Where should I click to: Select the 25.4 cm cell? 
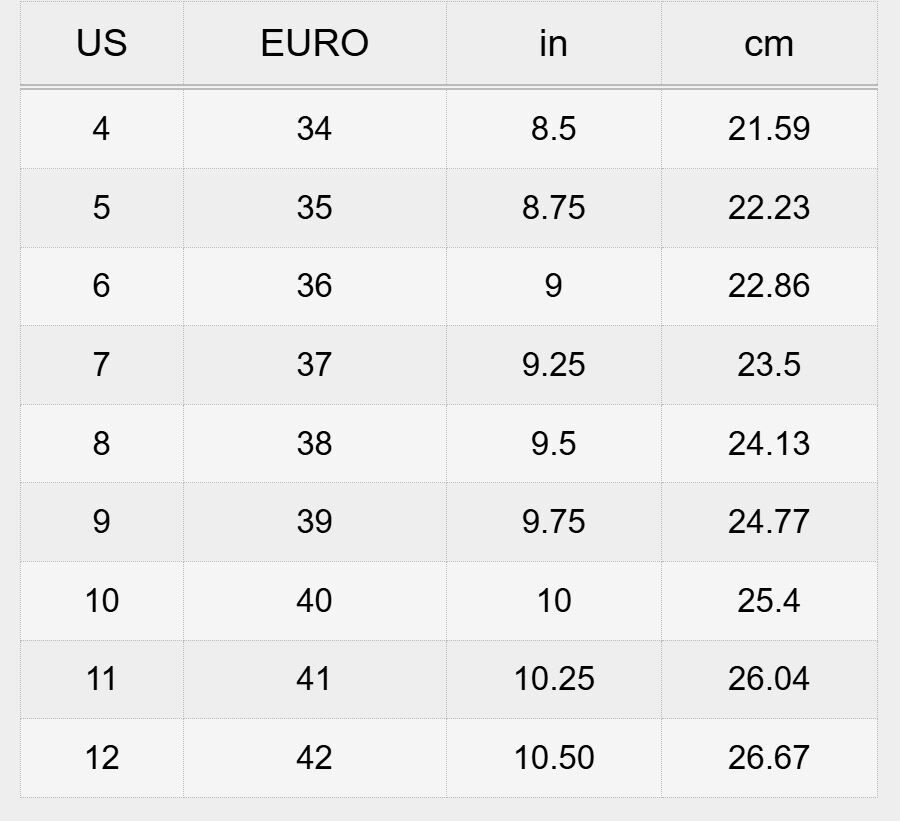(x=768, y=601)
